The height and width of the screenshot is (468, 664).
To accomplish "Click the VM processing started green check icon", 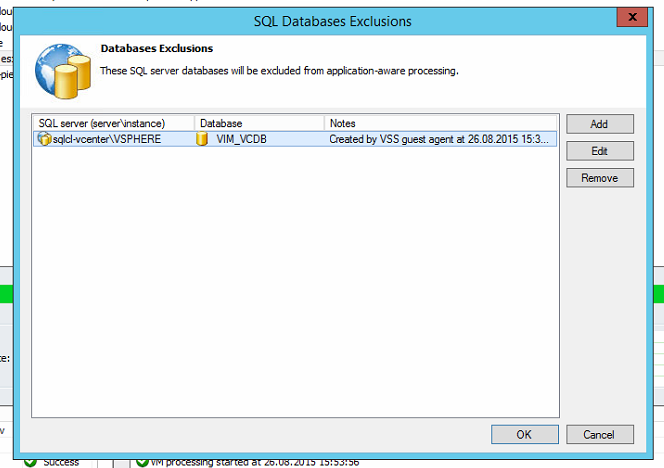I will (142, 462).
